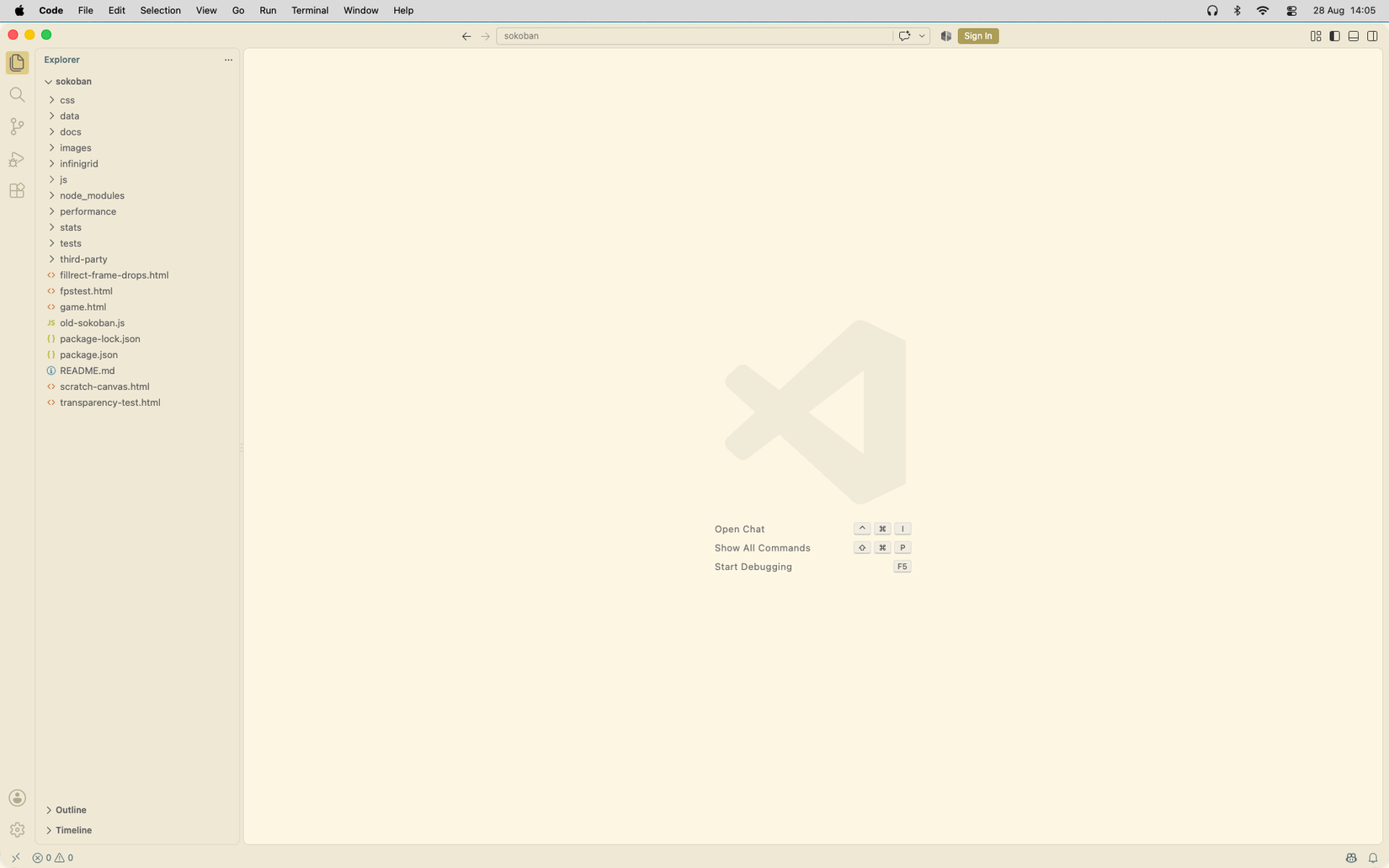Viewport: 1389px width, 868px height.
Task: Open the Source Control view
Action: click(x=17, y=126)
